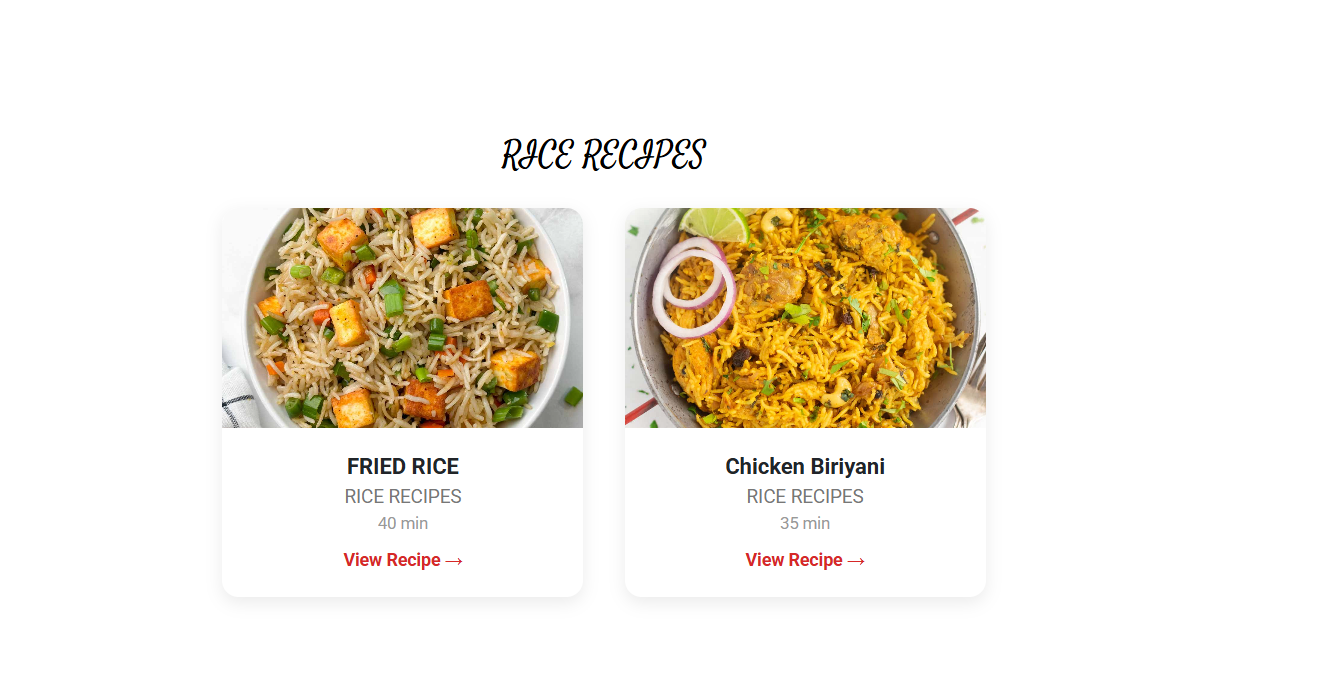Click the cursive RICE RECIPES page heading
This screenshot has width=1317, height=693.
click(603, 155)
